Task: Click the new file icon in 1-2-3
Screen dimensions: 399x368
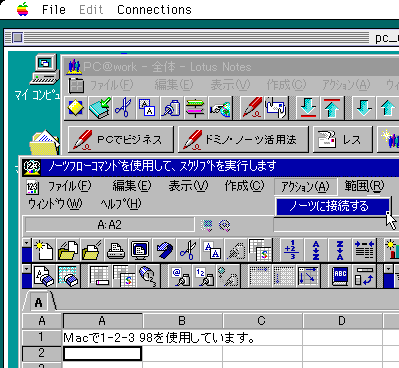Action: click(44, 250)
